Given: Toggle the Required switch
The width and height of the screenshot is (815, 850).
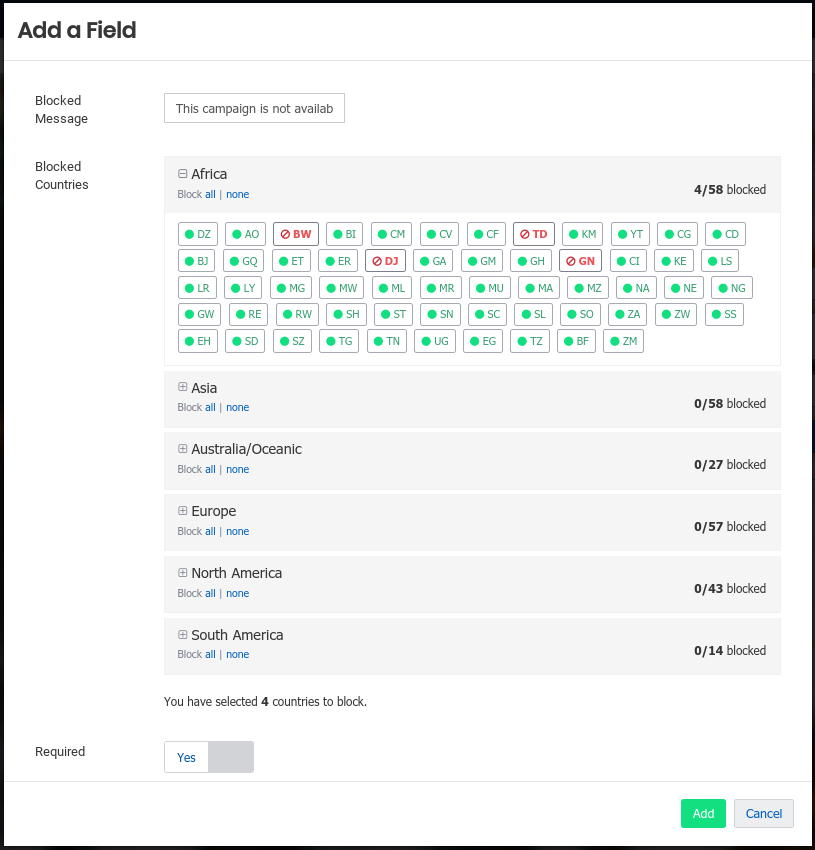Looking at the screenshot, I should 209,757.
